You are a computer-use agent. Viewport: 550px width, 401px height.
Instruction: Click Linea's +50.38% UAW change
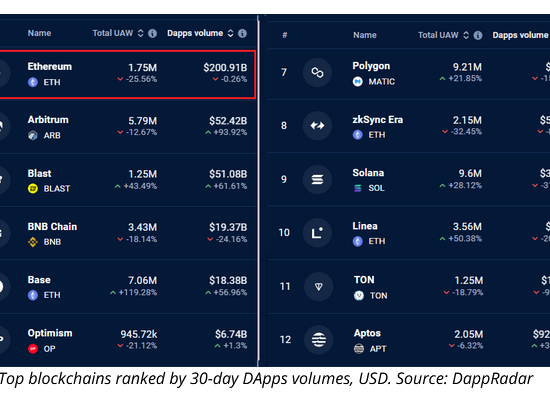click(x=461, y=239)
